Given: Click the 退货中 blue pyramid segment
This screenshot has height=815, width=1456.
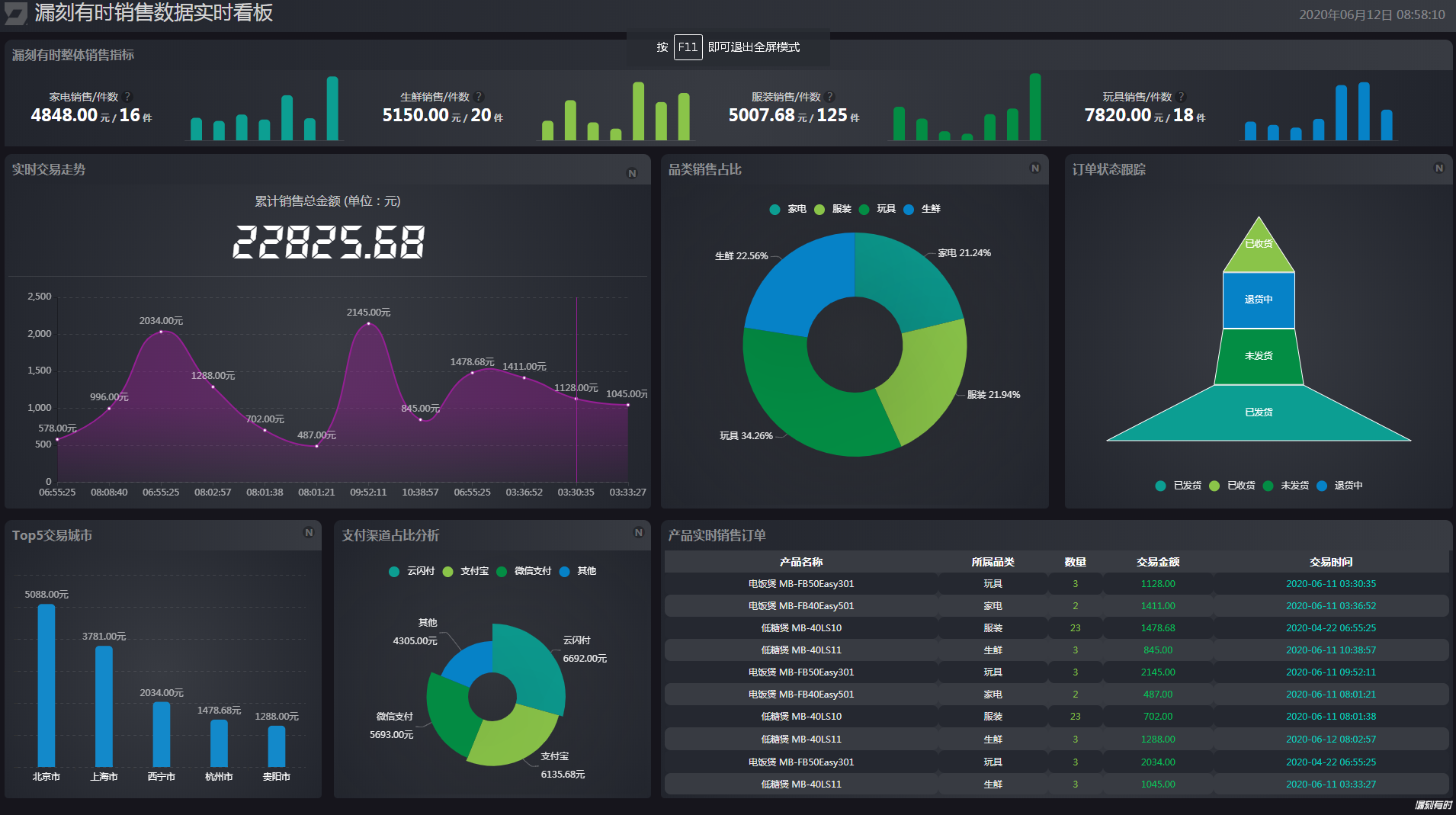Looking at the screenshot, I should point(1259,300).
